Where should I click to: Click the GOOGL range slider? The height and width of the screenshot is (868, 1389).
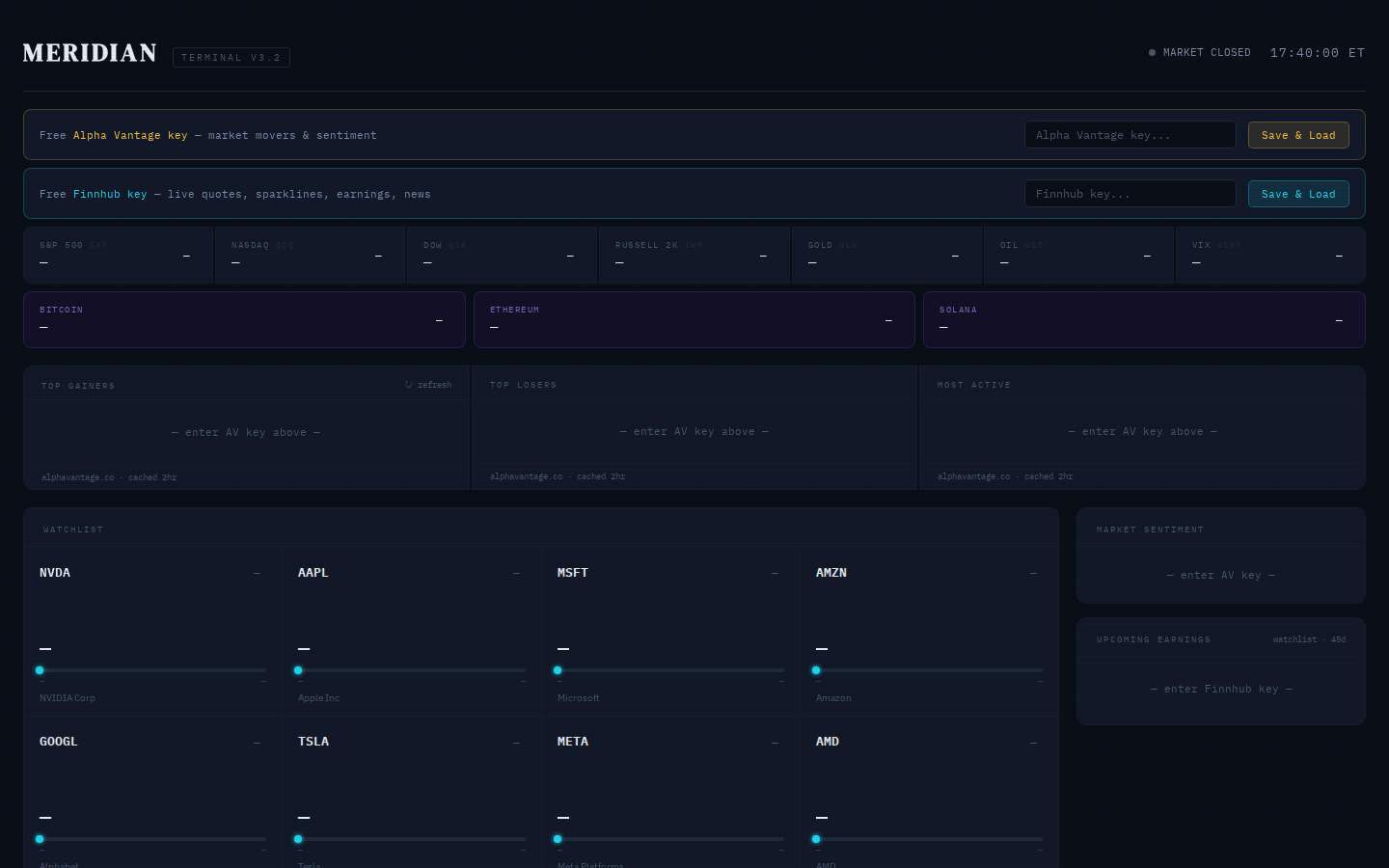click(152, 839)
